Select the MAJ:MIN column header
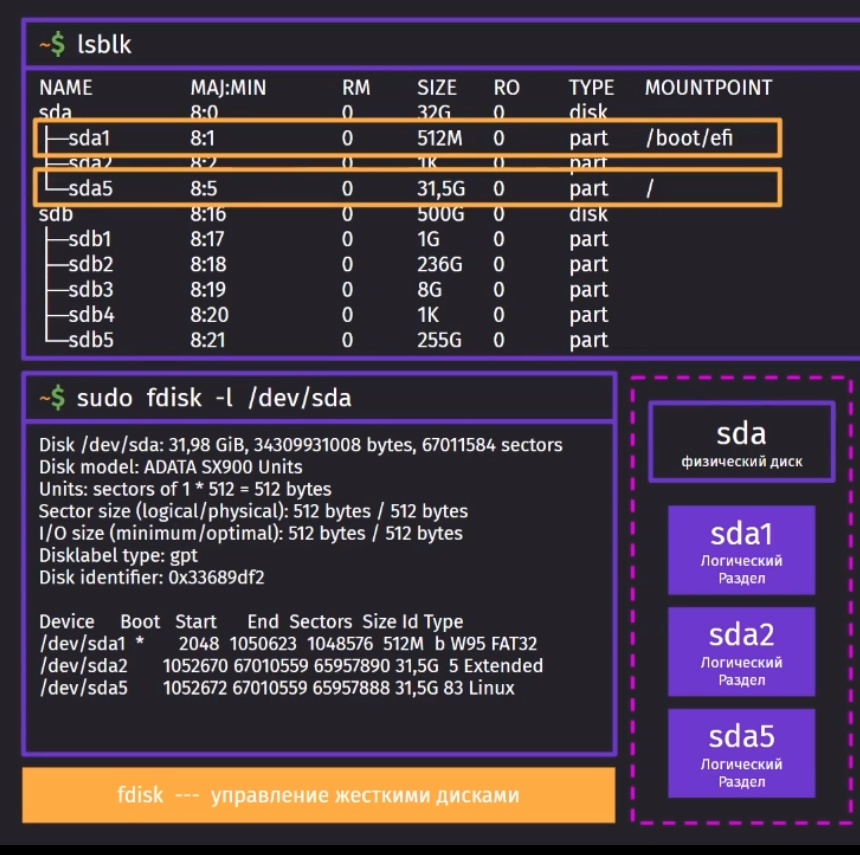Viewport: 860px width, 855px height. 228,88
